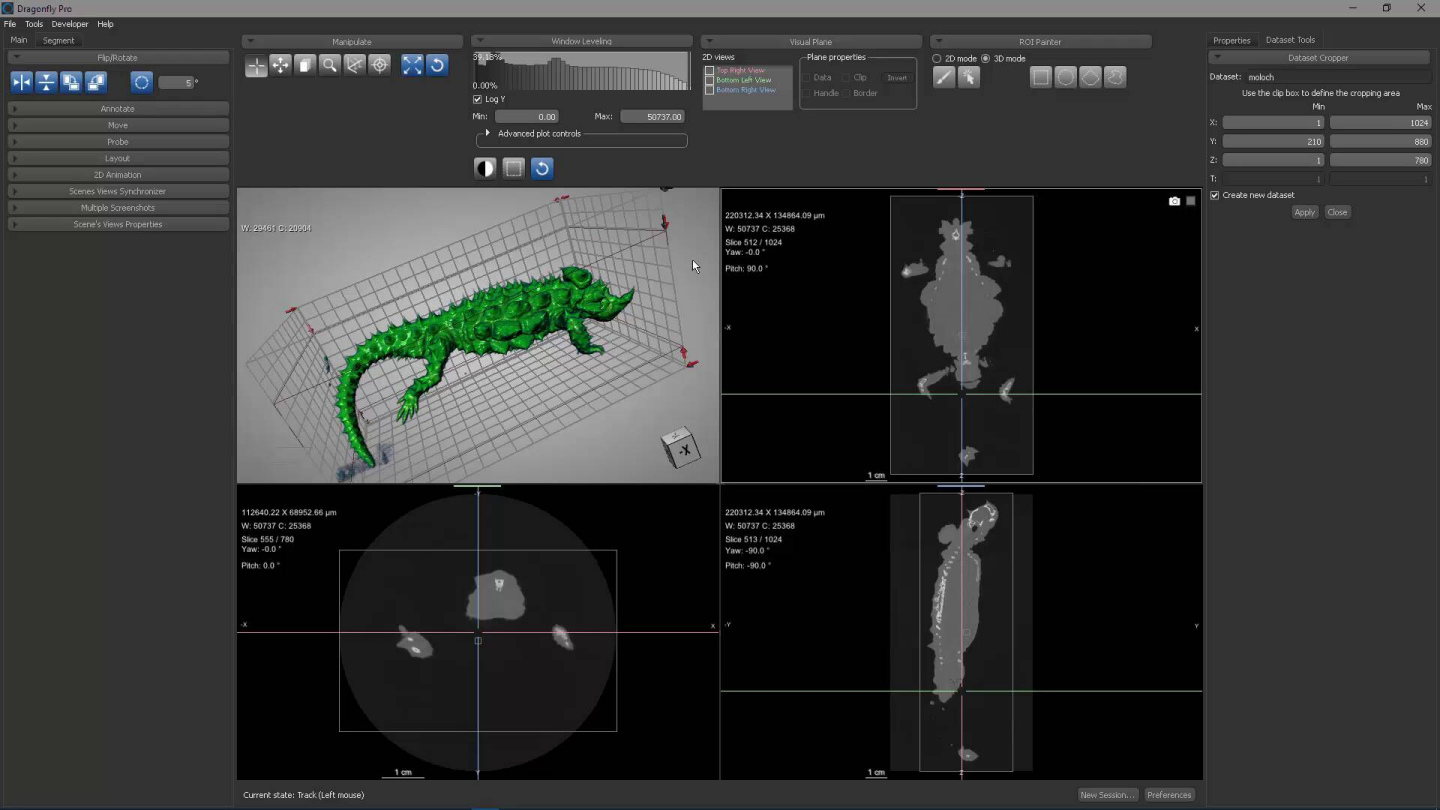Select the point-and-click ROI wand tool
Screen dimensions: 1440x810
point(969,77)
